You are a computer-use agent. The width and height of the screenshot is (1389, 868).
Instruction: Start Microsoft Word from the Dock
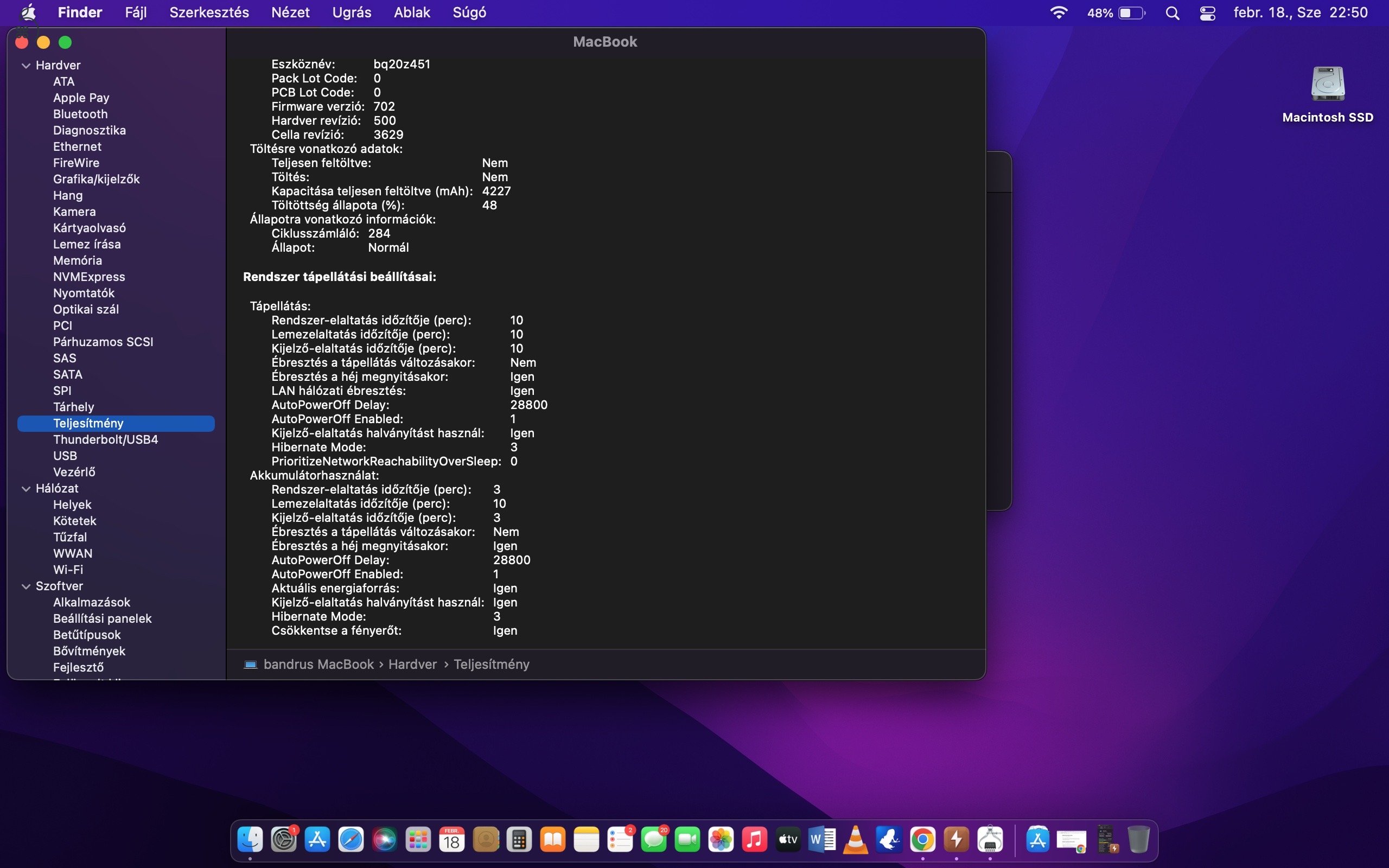point(821,839)
